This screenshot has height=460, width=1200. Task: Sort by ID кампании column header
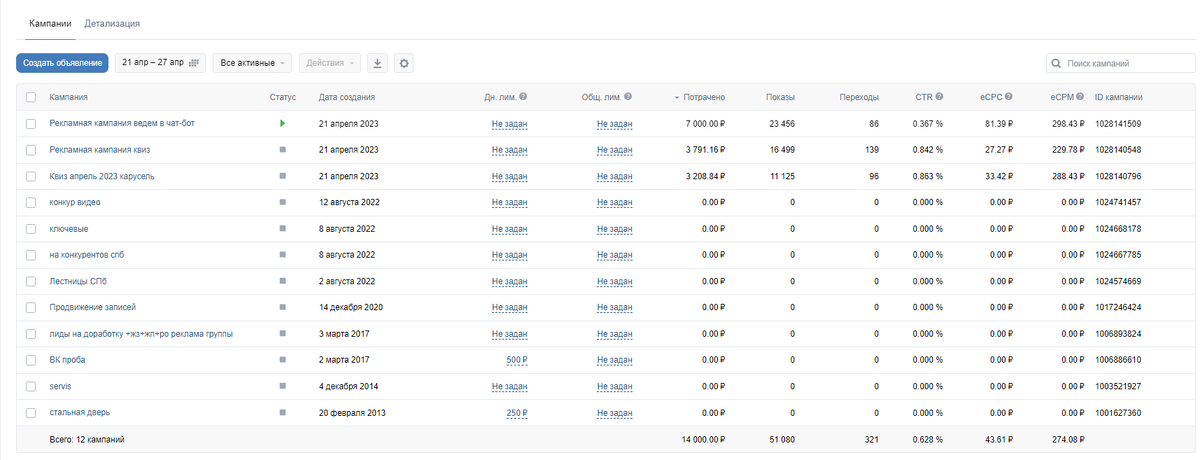coord(1119,97)
